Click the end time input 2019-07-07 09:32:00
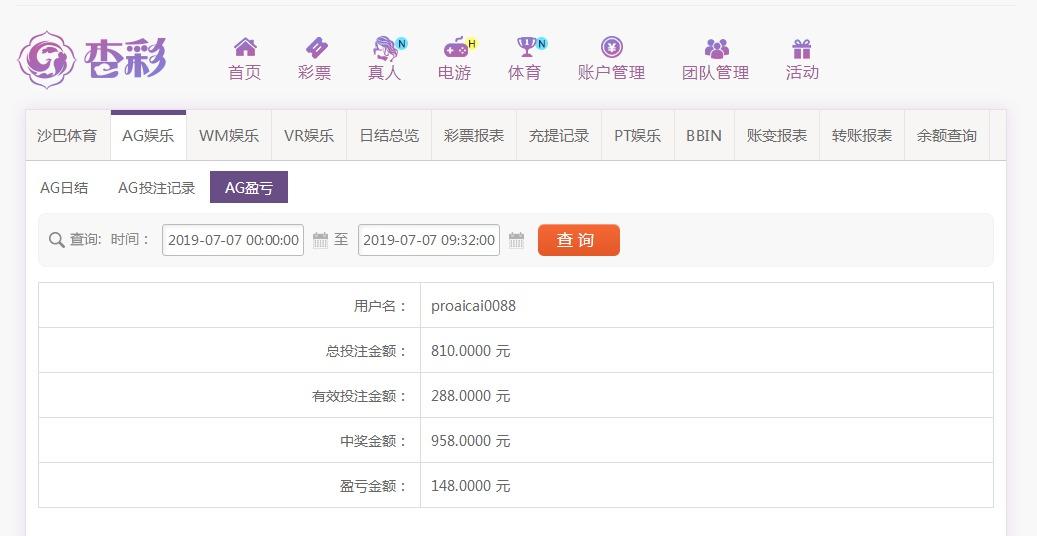 click(x=429, y=240)
